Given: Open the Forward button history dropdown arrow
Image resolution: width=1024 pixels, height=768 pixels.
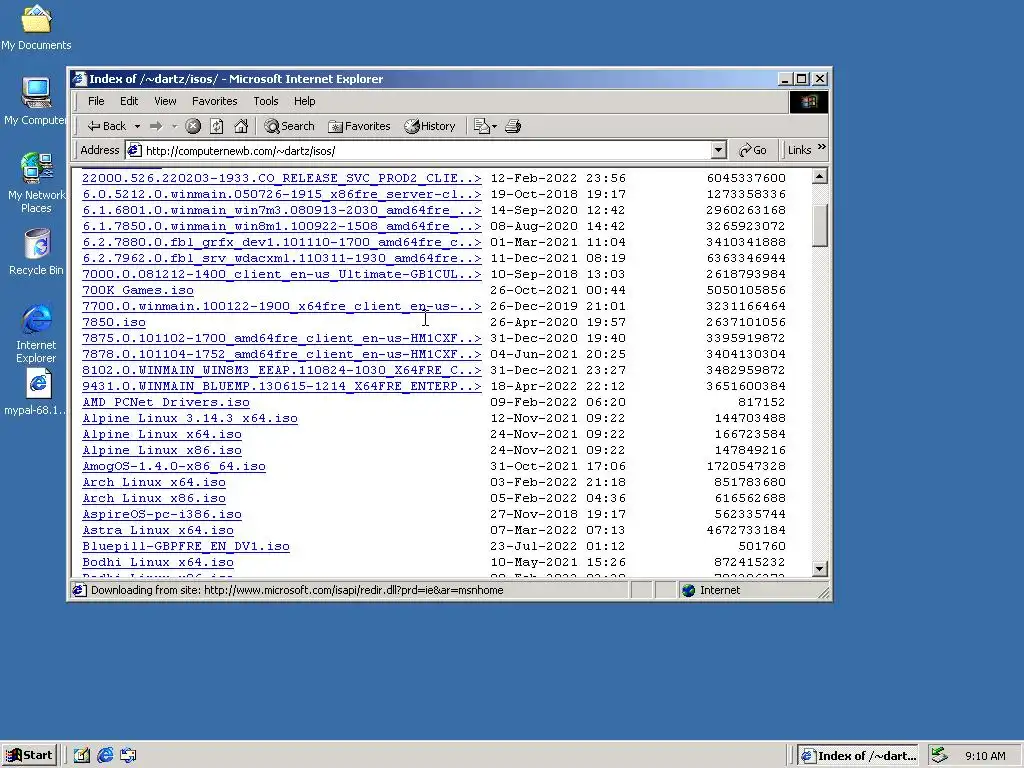Looking at the screenshot, I should 174,126.
